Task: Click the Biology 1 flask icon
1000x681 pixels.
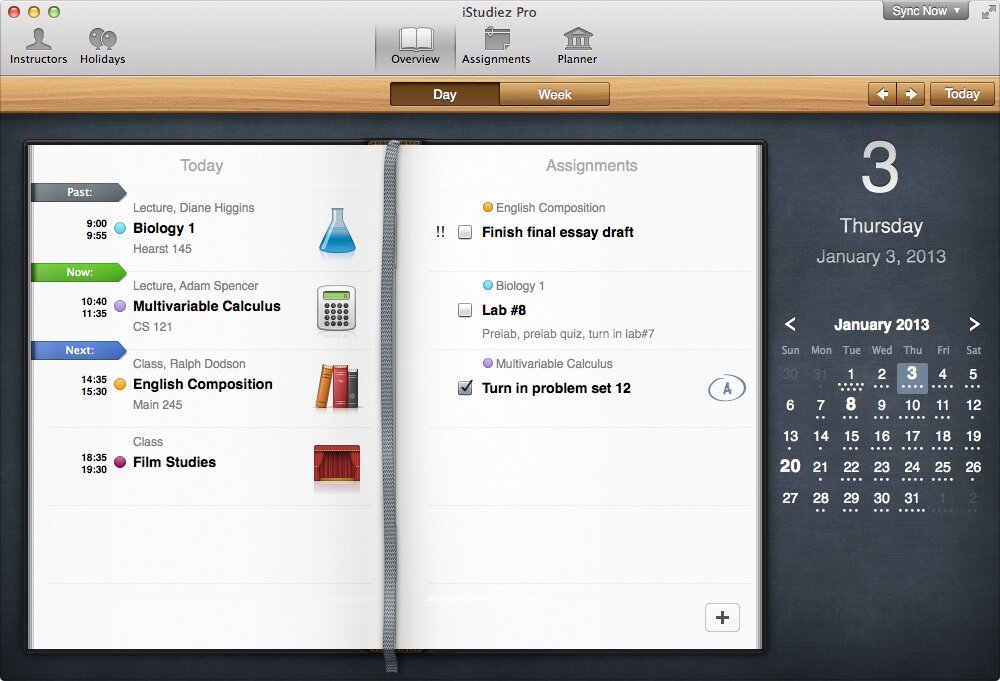Action: click(x=337, y=230)
